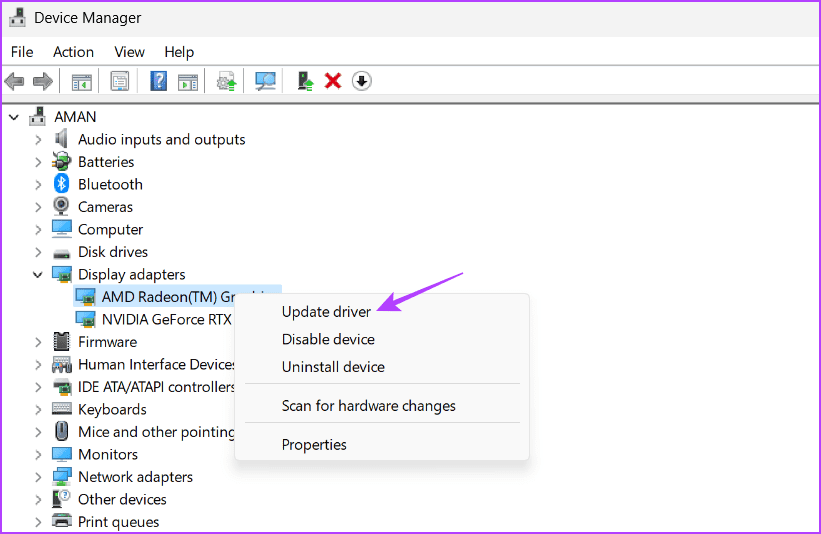Click the Mice and other pointing devices icon
The width and height of the screenshot is (821, 534).
(x=62, y=431)
